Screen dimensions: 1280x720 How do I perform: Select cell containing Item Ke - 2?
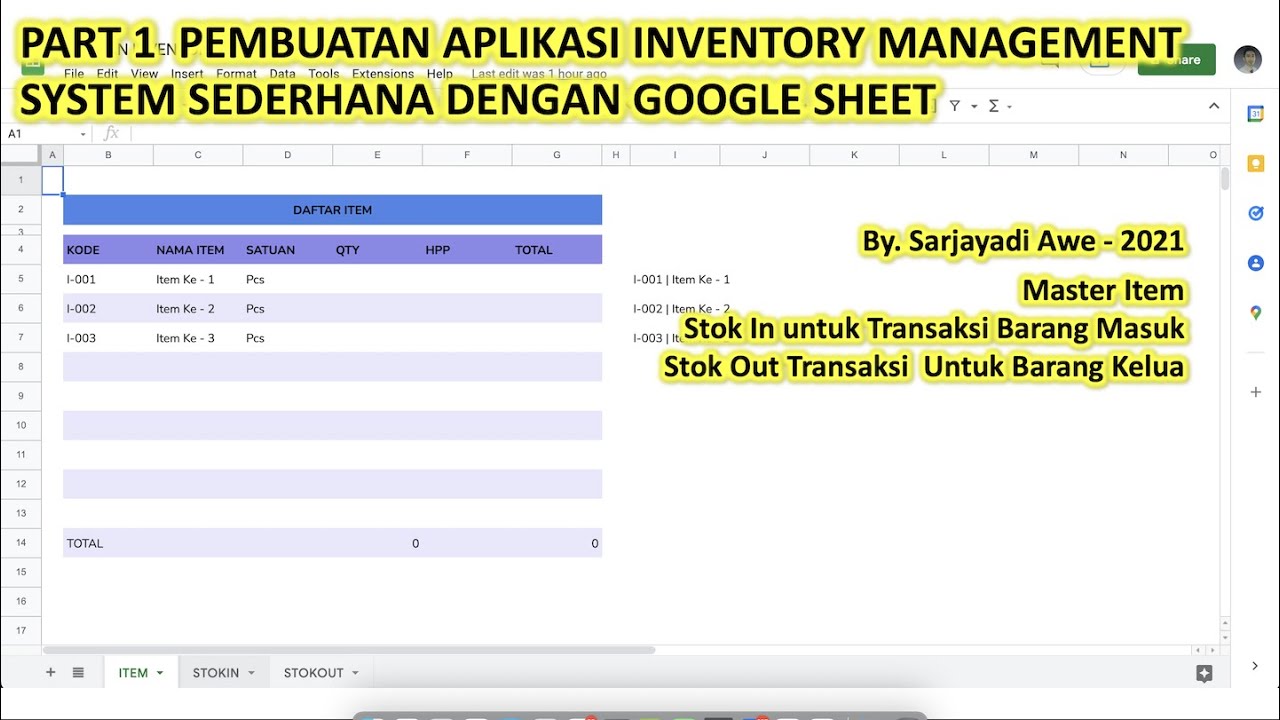tap(198, 309)
